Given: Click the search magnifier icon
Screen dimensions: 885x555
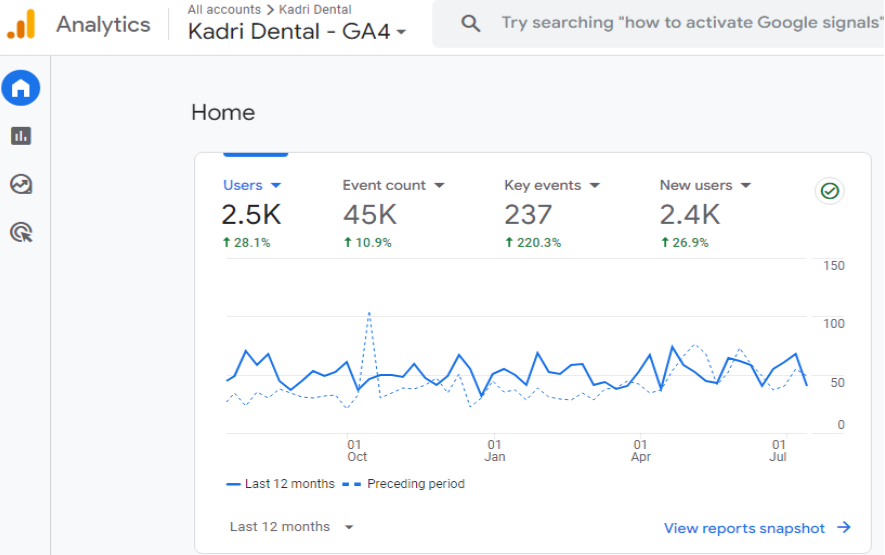Looking at the screenshot, I should [470, 23].
